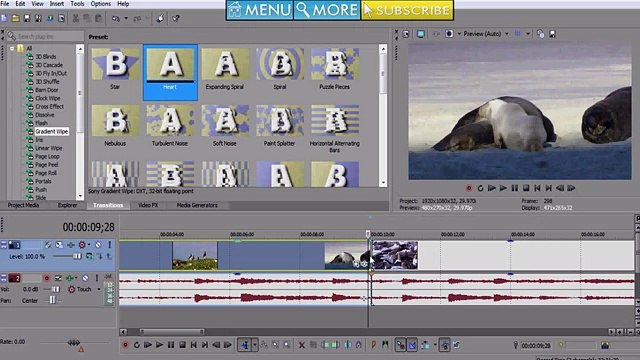This screenshot has width=640, height=360.
Task: Solo the audio track 2
Action: click(x=97, y=278)
